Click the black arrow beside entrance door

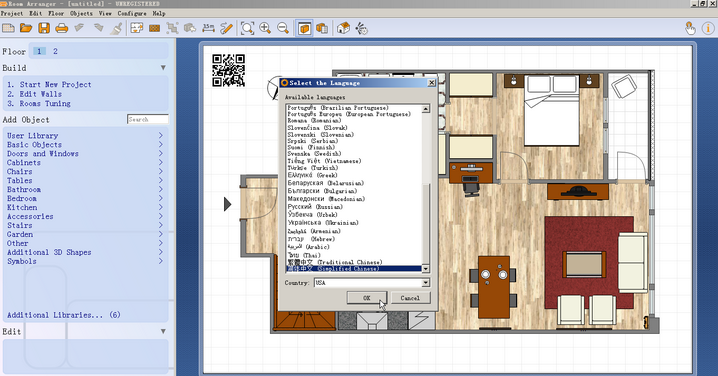[x=228, y=204]
